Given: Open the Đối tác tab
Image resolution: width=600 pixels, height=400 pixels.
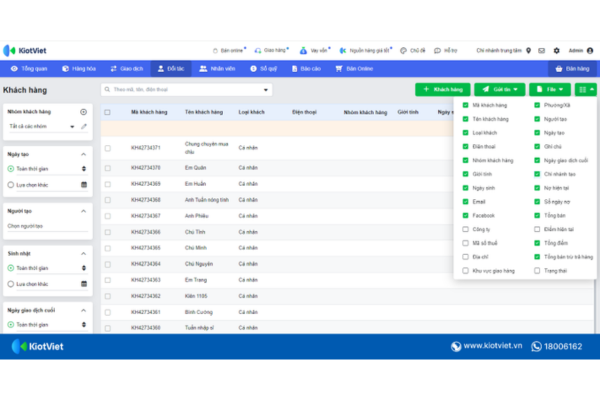Looking at the screenshot, I should coord(171,69).
